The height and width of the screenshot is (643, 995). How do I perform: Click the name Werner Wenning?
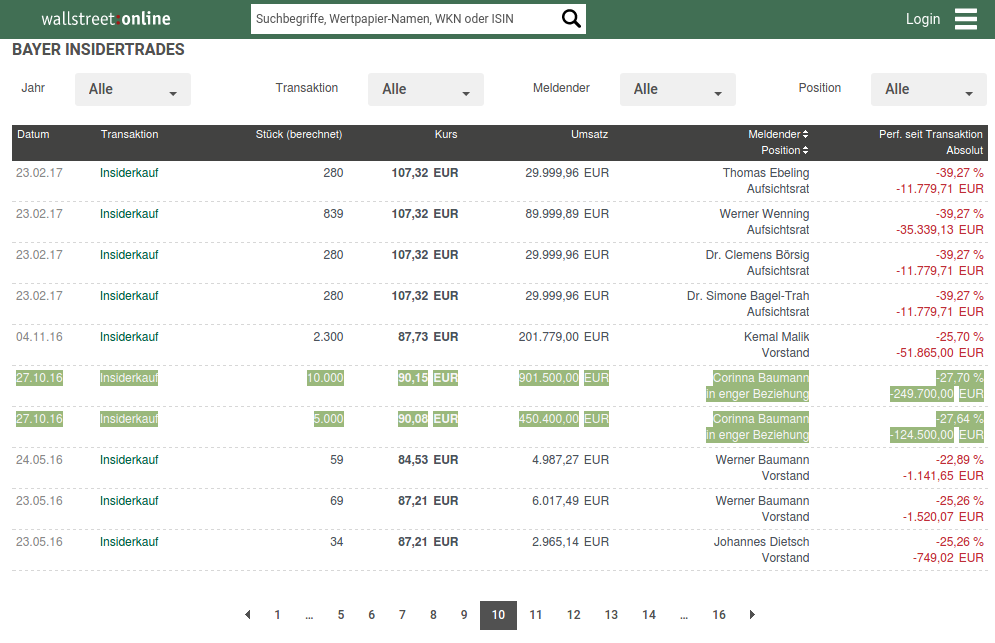(x=765, y=214)
